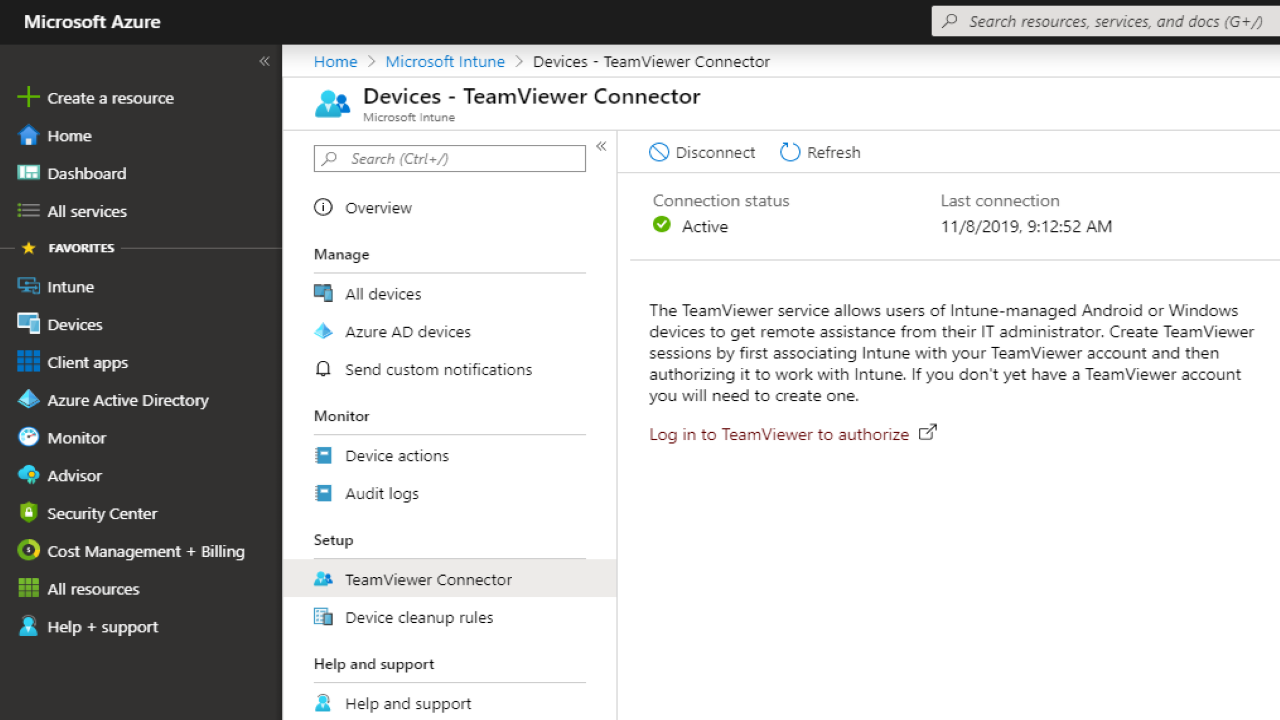
Task: Click the FAVORITES star header
Action: [x=68, y=248]
